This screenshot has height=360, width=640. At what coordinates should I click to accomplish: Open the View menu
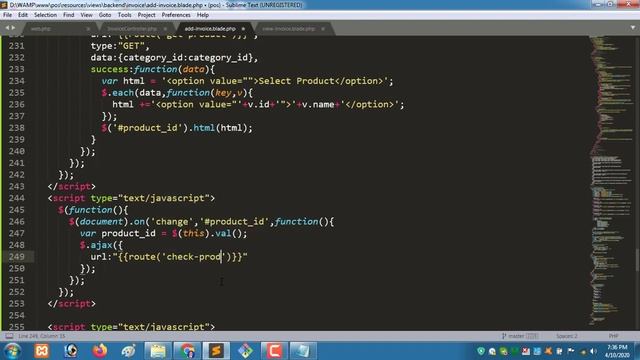(x=87, y=15)
